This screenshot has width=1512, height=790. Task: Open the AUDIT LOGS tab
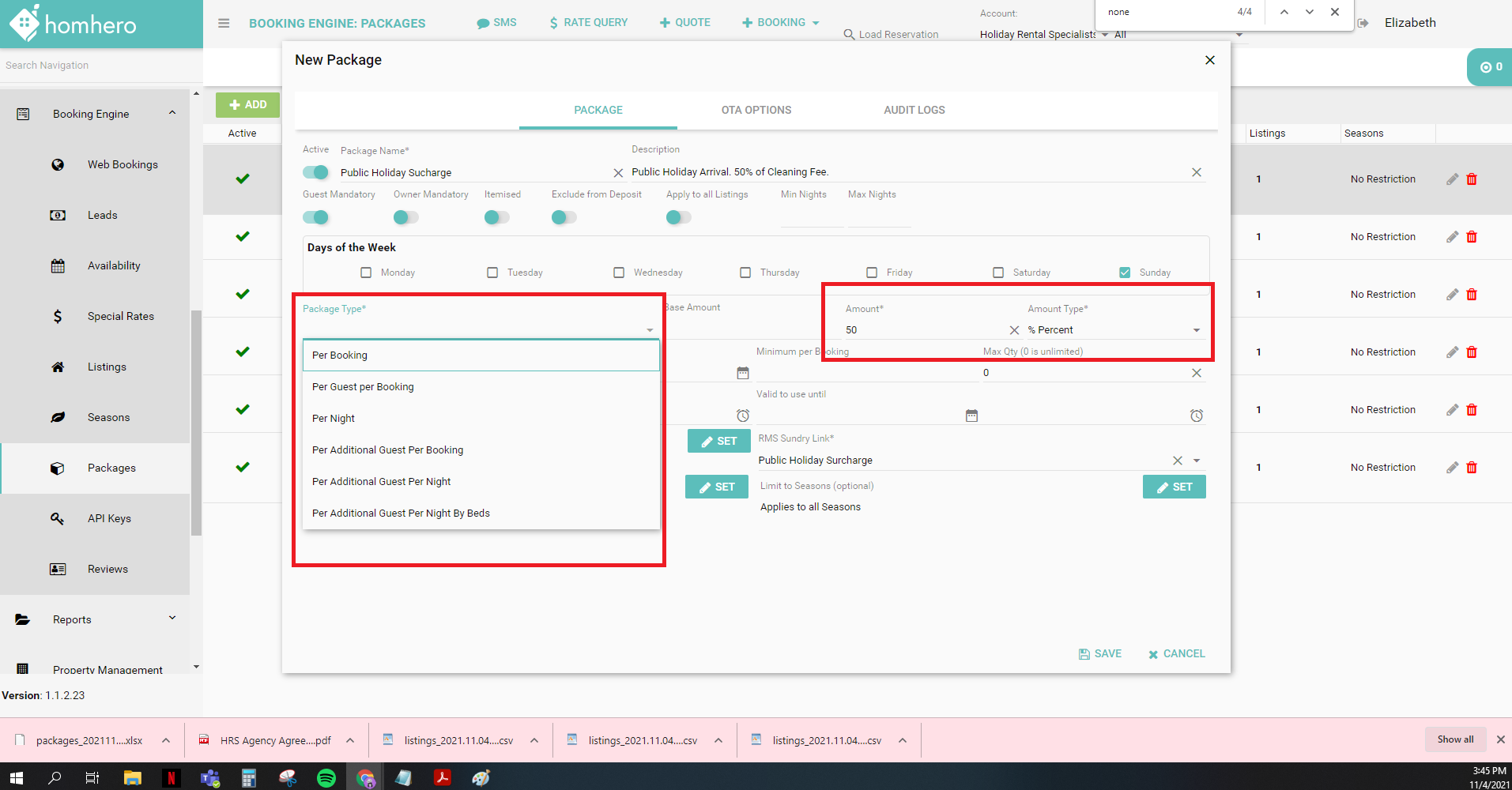[914, 110]
